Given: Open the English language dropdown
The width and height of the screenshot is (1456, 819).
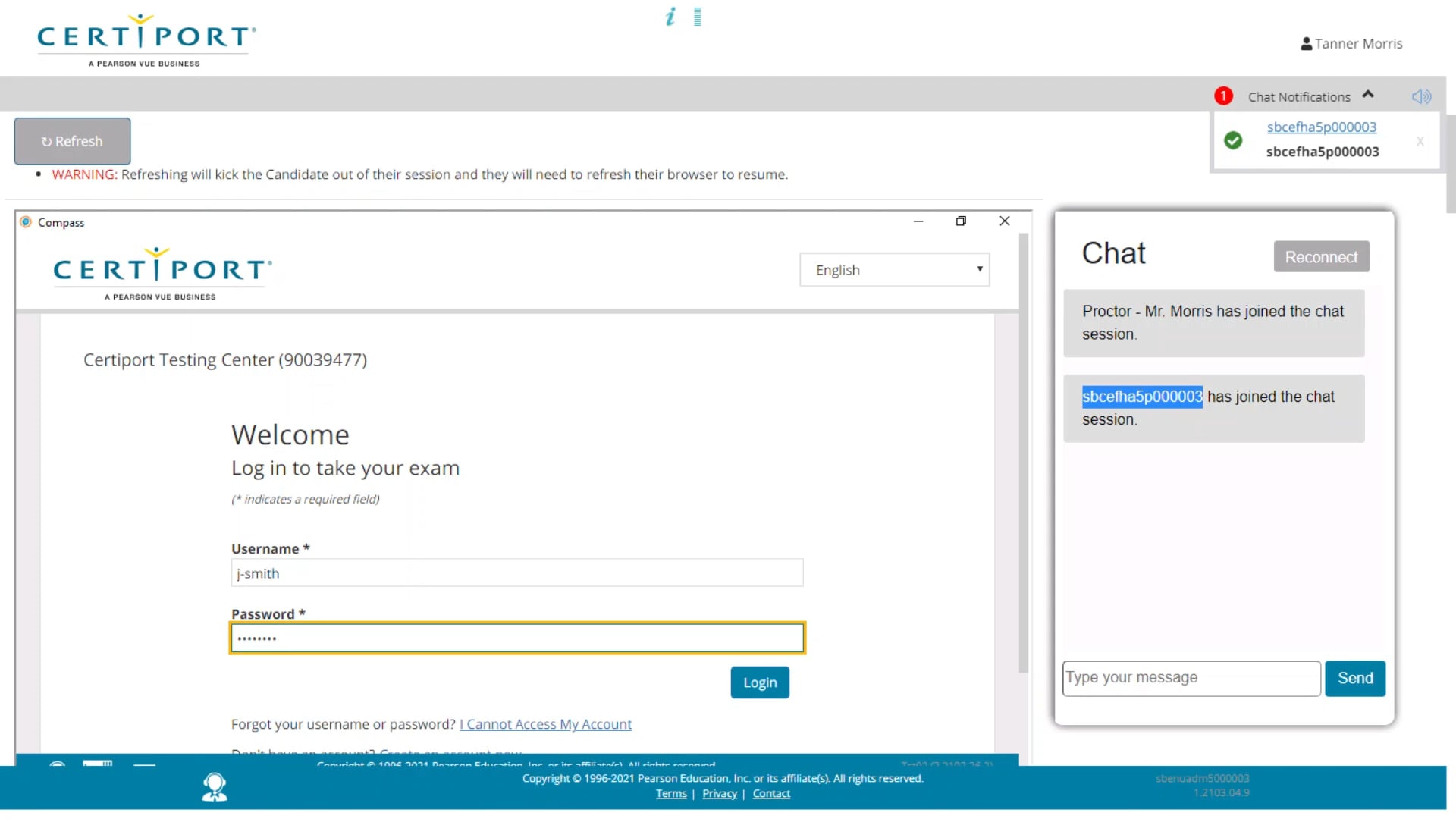Looking at the screenshot, I should tap(894, 269).
